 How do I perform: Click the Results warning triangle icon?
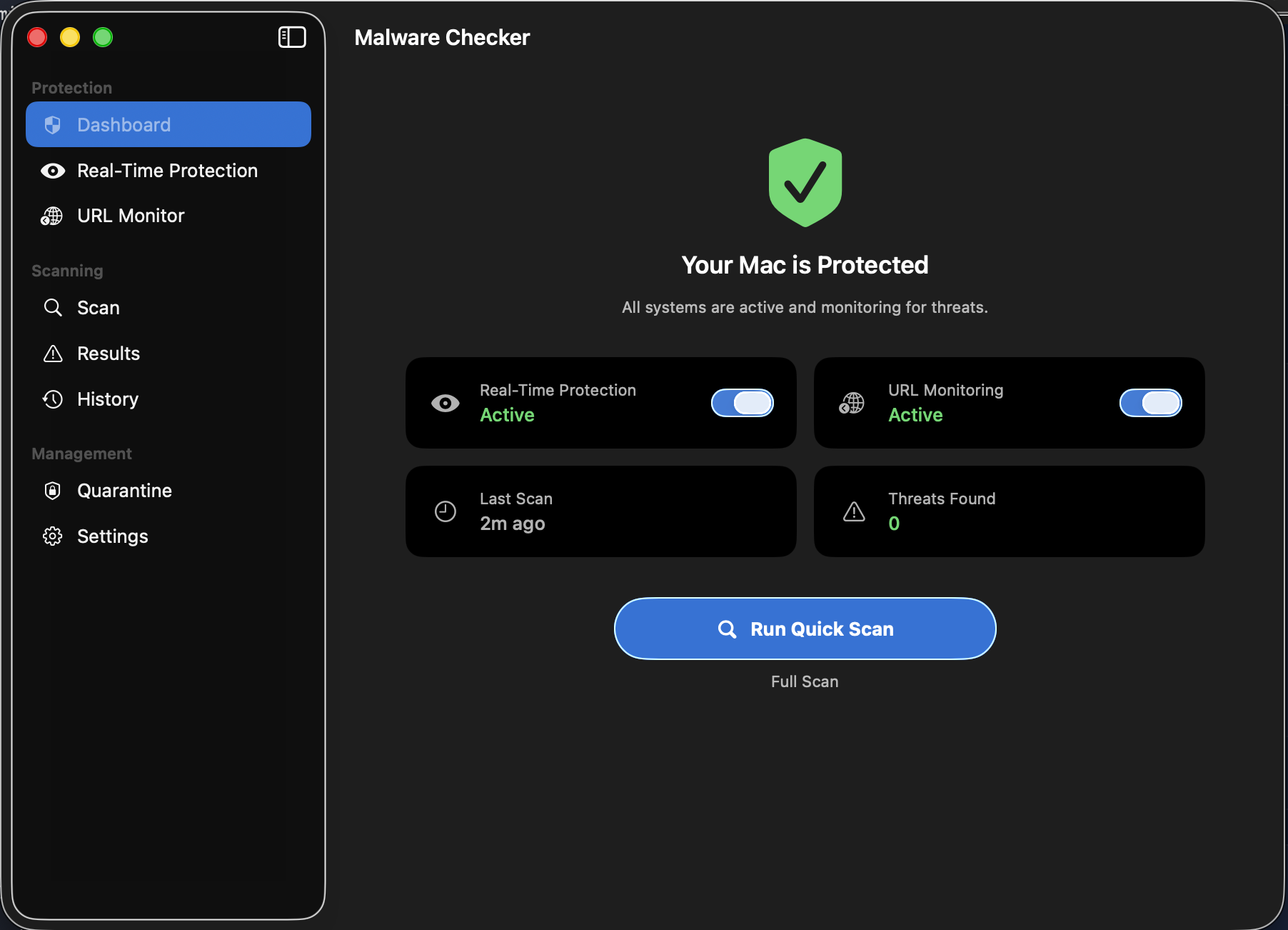pos(53,353)
